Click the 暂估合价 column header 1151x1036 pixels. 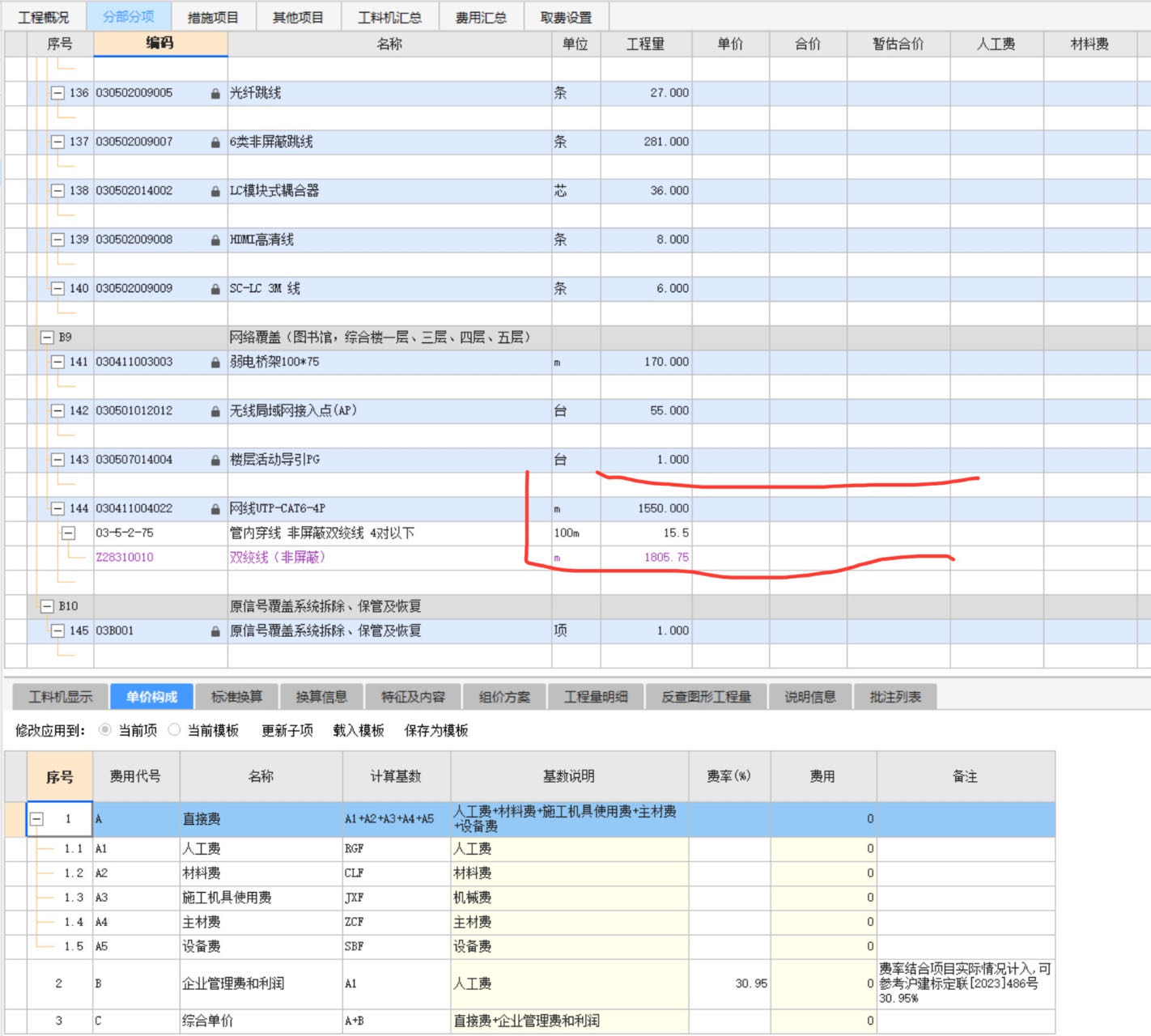[x=898, y=44]
